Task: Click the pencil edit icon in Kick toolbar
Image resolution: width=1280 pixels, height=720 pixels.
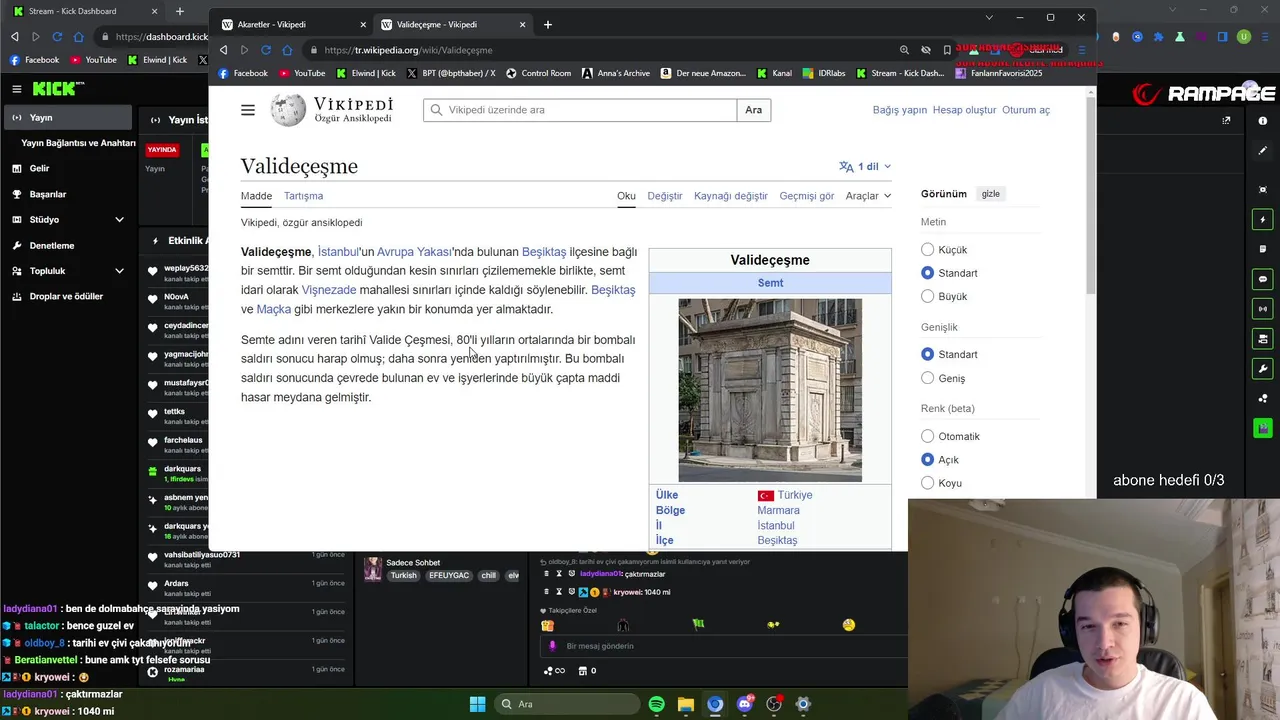Action: pyautogui.click(x=1263, y=151)
